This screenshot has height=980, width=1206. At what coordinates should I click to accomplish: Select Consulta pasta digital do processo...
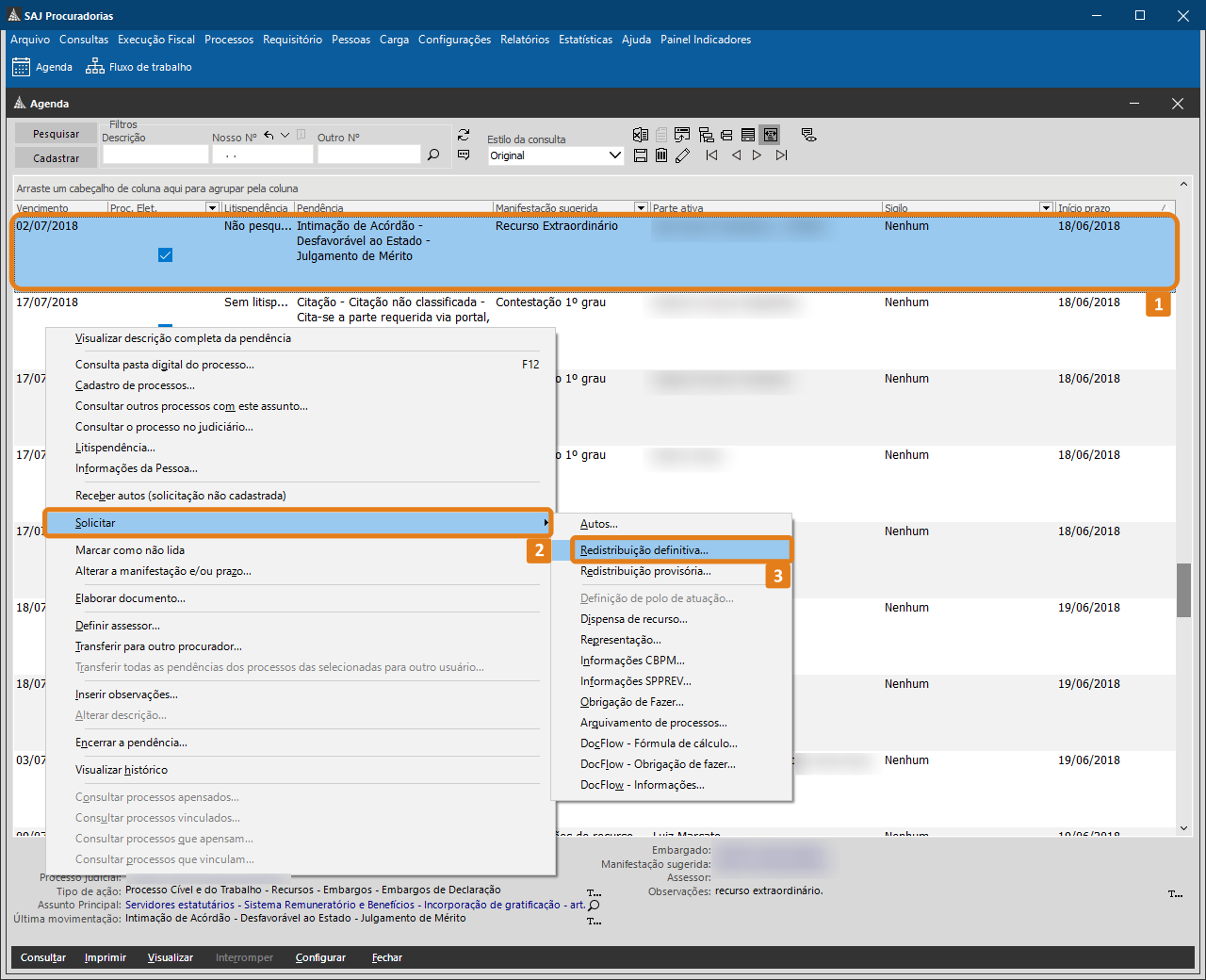click(165, 365)
